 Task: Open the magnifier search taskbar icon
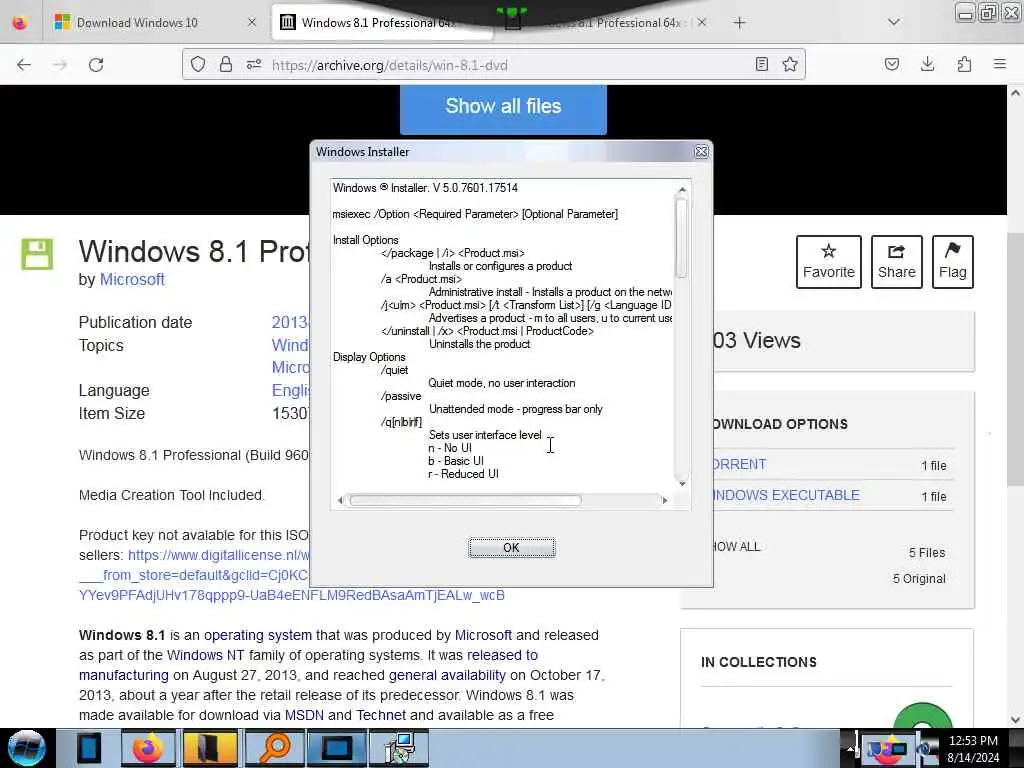pos(274,748)
